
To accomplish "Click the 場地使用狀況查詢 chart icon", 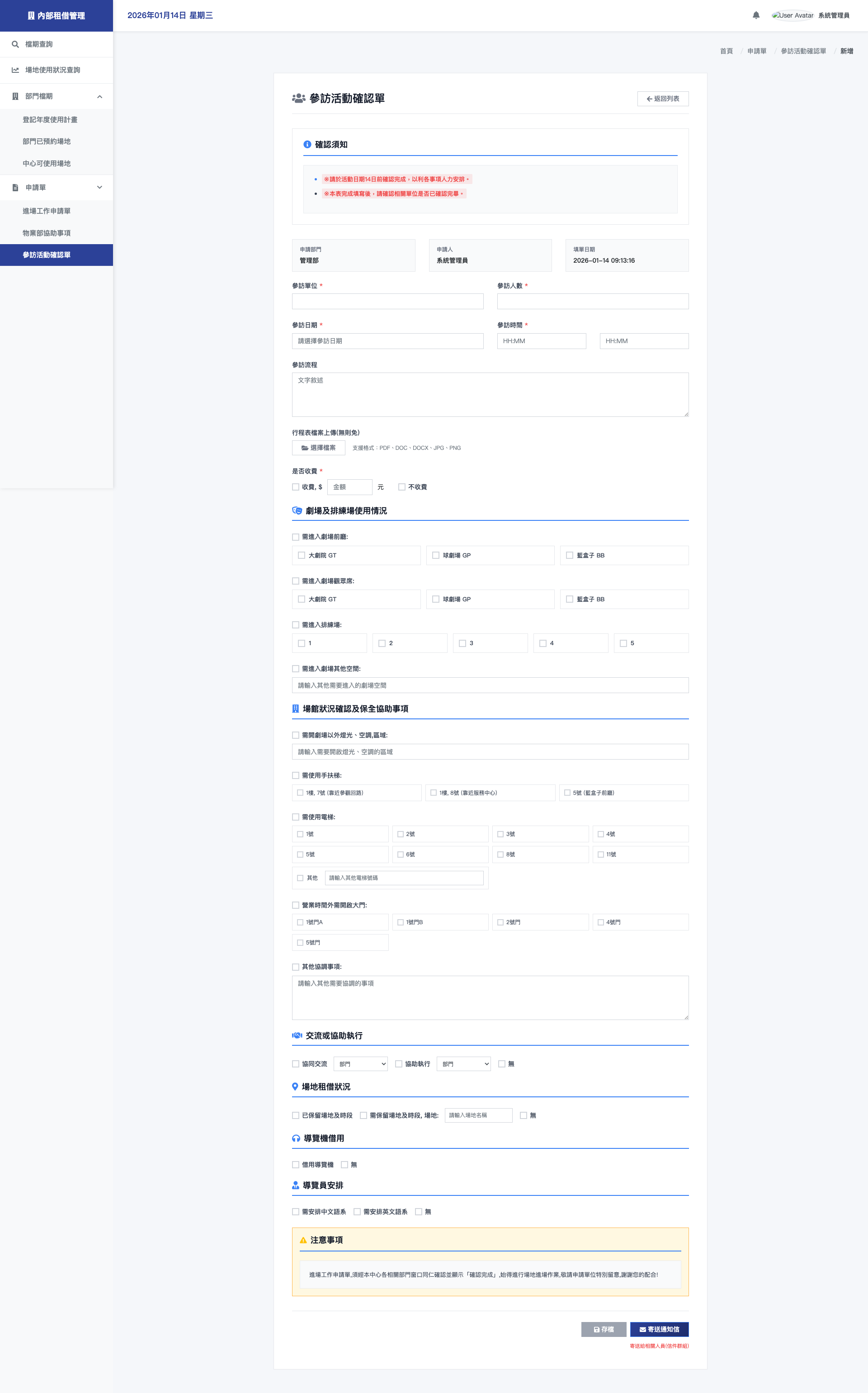I will [x=15, y=70].
